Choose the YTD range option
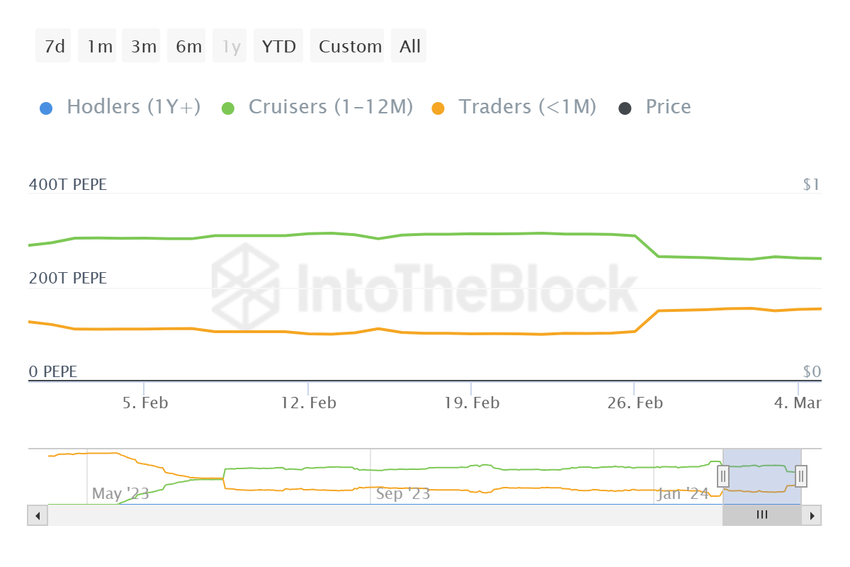Screen dimensions: 850x567 pos(278,46)
